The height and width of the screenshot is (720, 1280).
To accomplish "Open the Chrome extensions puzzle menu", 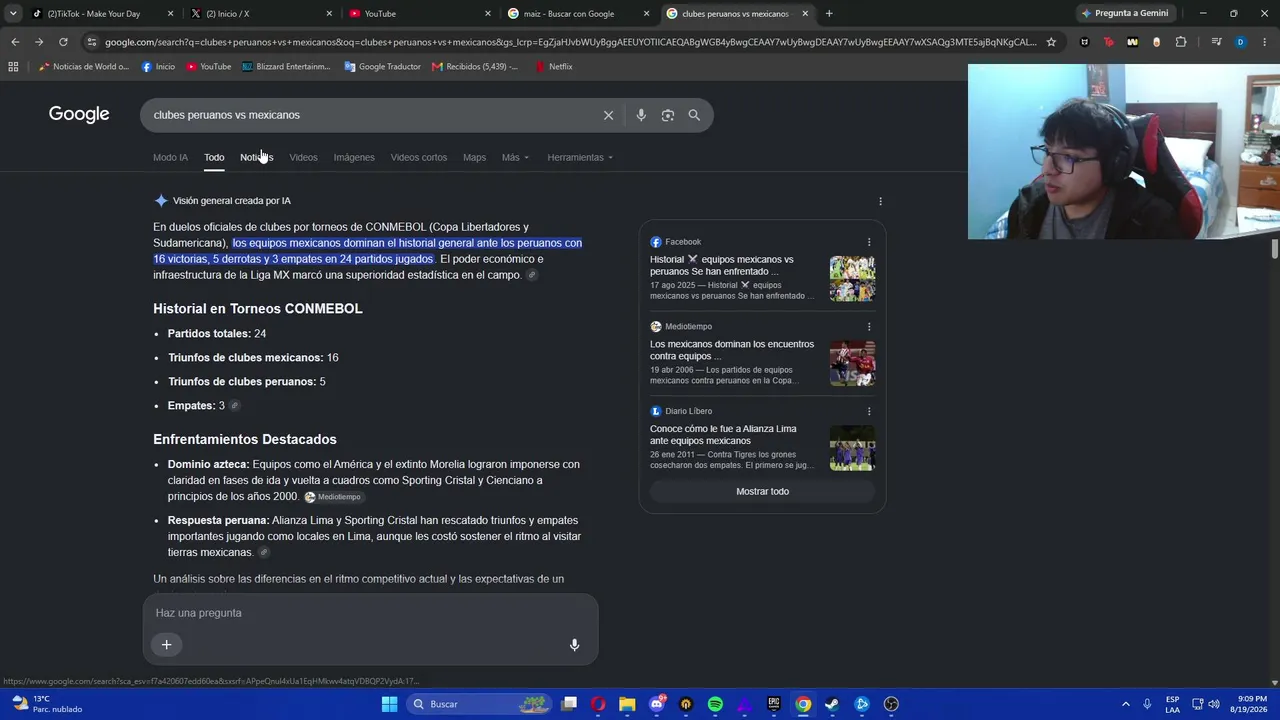I will (x=1181, y=42).
